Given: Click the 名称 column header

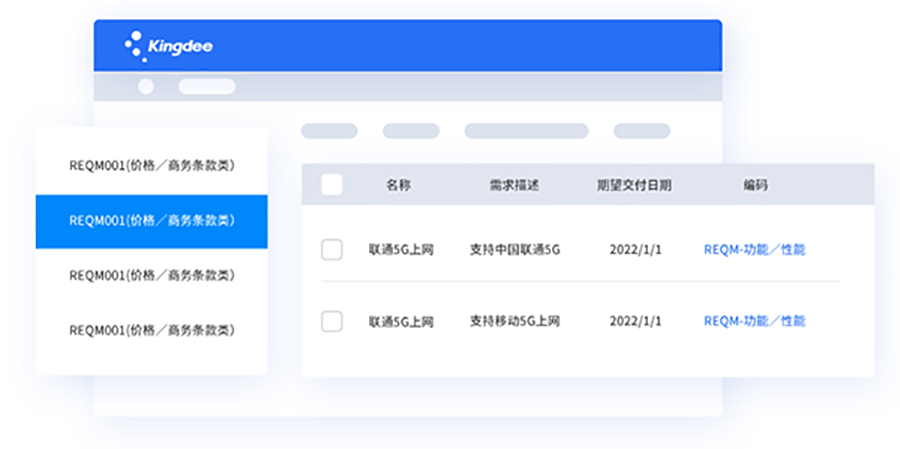Looking at the screenshot, I should [398, 185].
